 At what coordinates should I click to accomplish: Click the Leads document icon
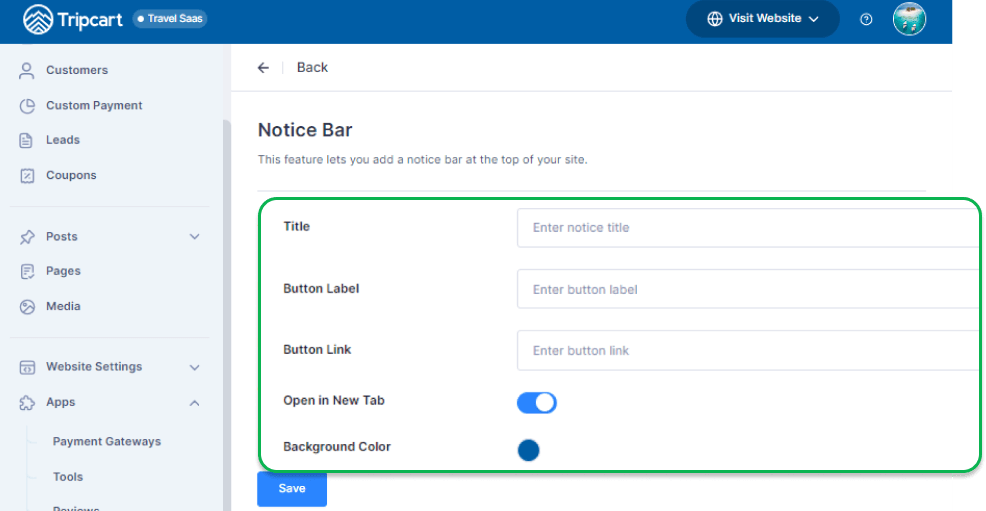(x=26, y=140)
